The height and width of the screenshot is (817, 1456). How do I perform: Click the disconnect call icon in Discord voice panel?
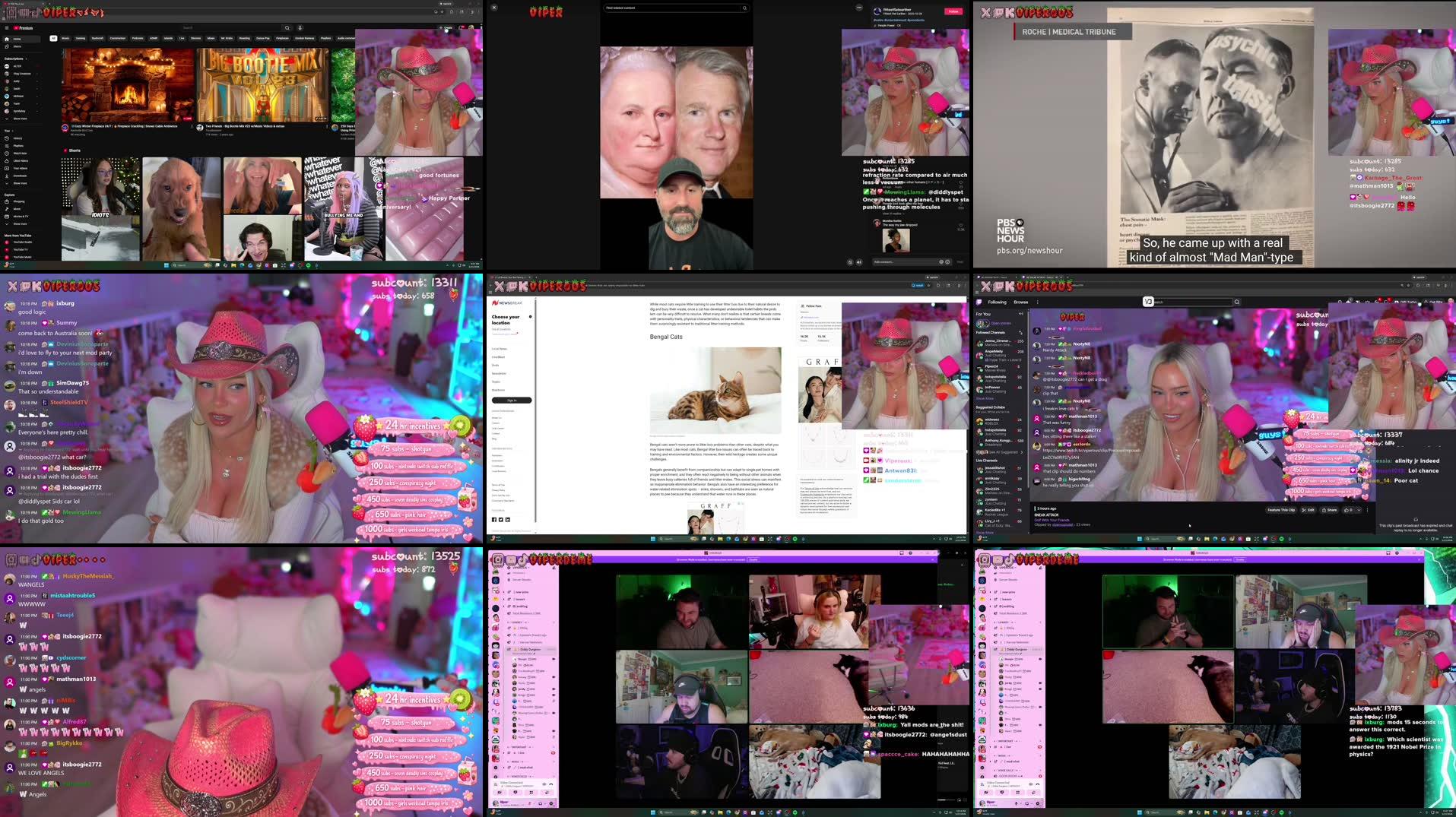(x=550, y=783)
